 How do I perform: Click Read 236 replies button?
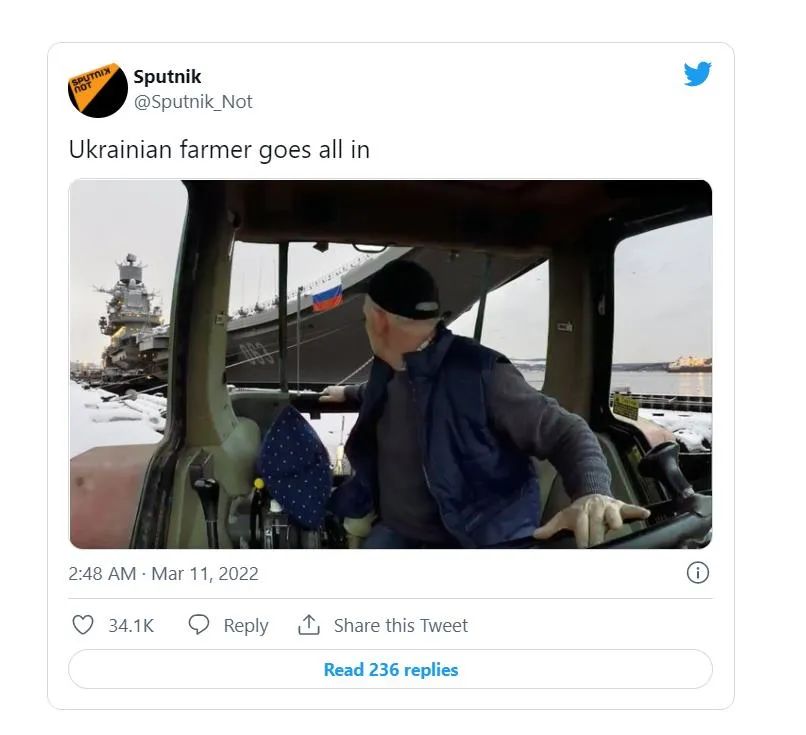point(391,669)
